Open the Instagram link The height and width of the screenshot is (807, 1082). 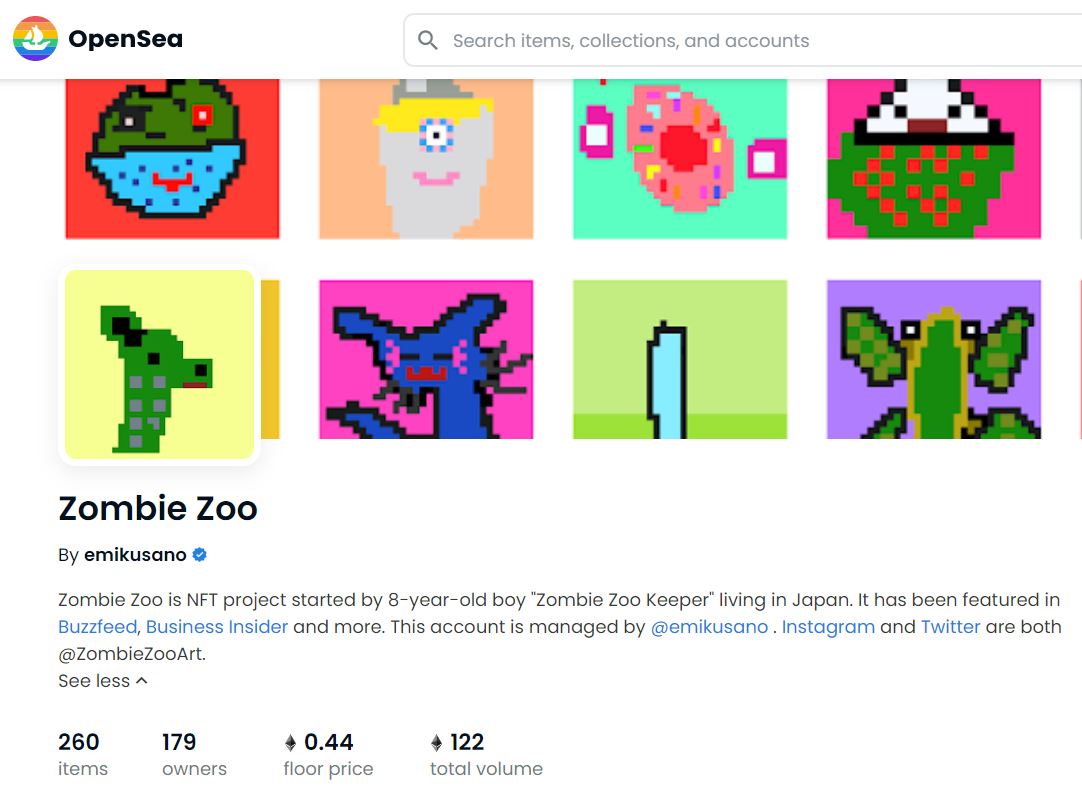(x=828, y=627)
